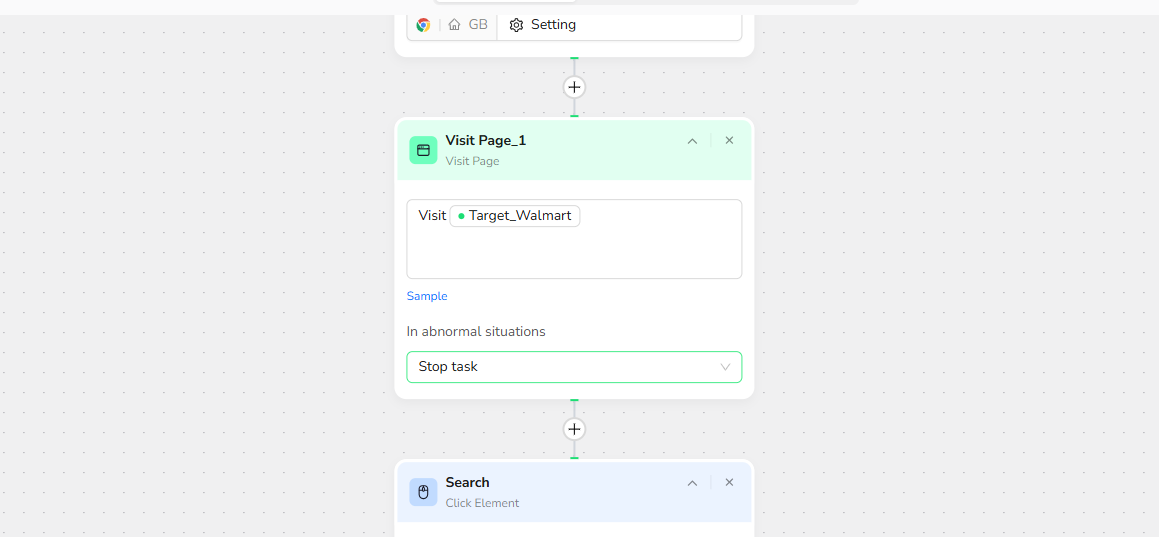Image resolution: width=1159 pixels, height=537 pixels.
Task: Collapse the Search node
Action: tap(692, 483)
